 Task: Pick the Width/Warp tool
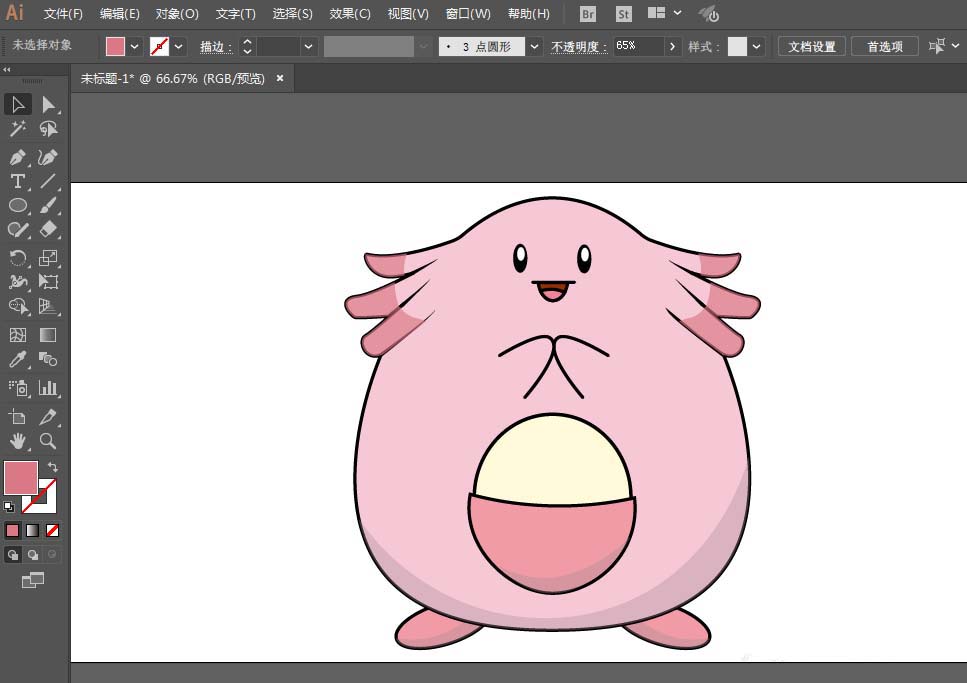pos(18,281)
